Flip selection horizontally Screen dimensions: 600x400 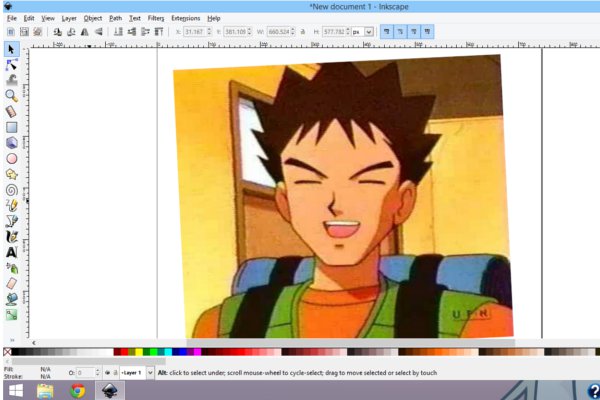click(85, 32)
